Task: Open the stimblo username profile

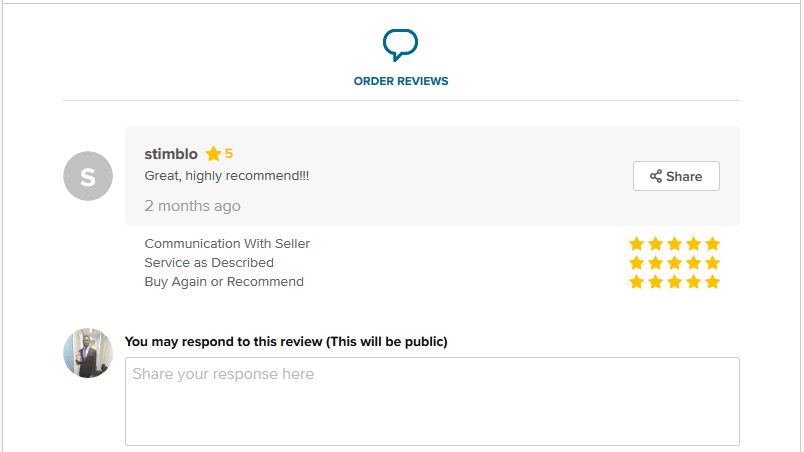Action: [x=171, y=154]
